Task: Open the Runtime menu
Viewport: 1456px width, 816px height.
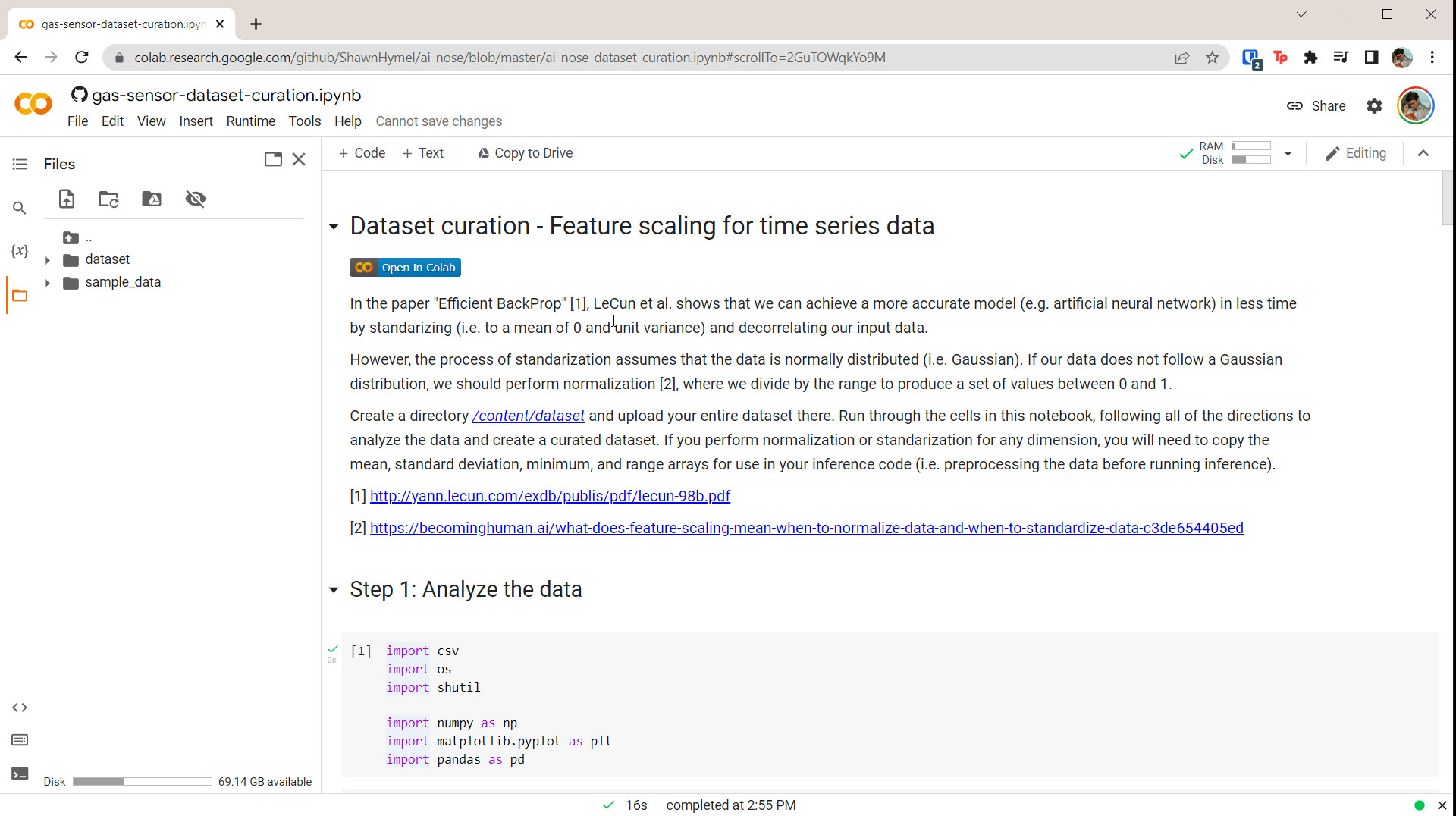Action: (x=250, y=121)
